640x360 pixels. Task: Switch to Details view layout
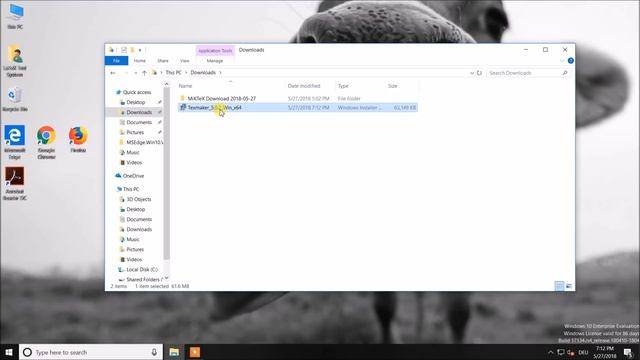point(559,286)
